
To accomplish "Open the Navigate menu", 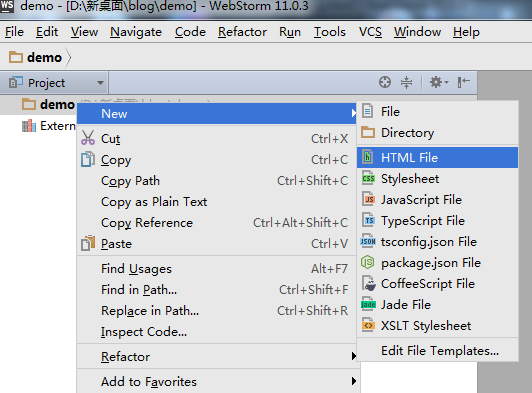I will [136, 32].
